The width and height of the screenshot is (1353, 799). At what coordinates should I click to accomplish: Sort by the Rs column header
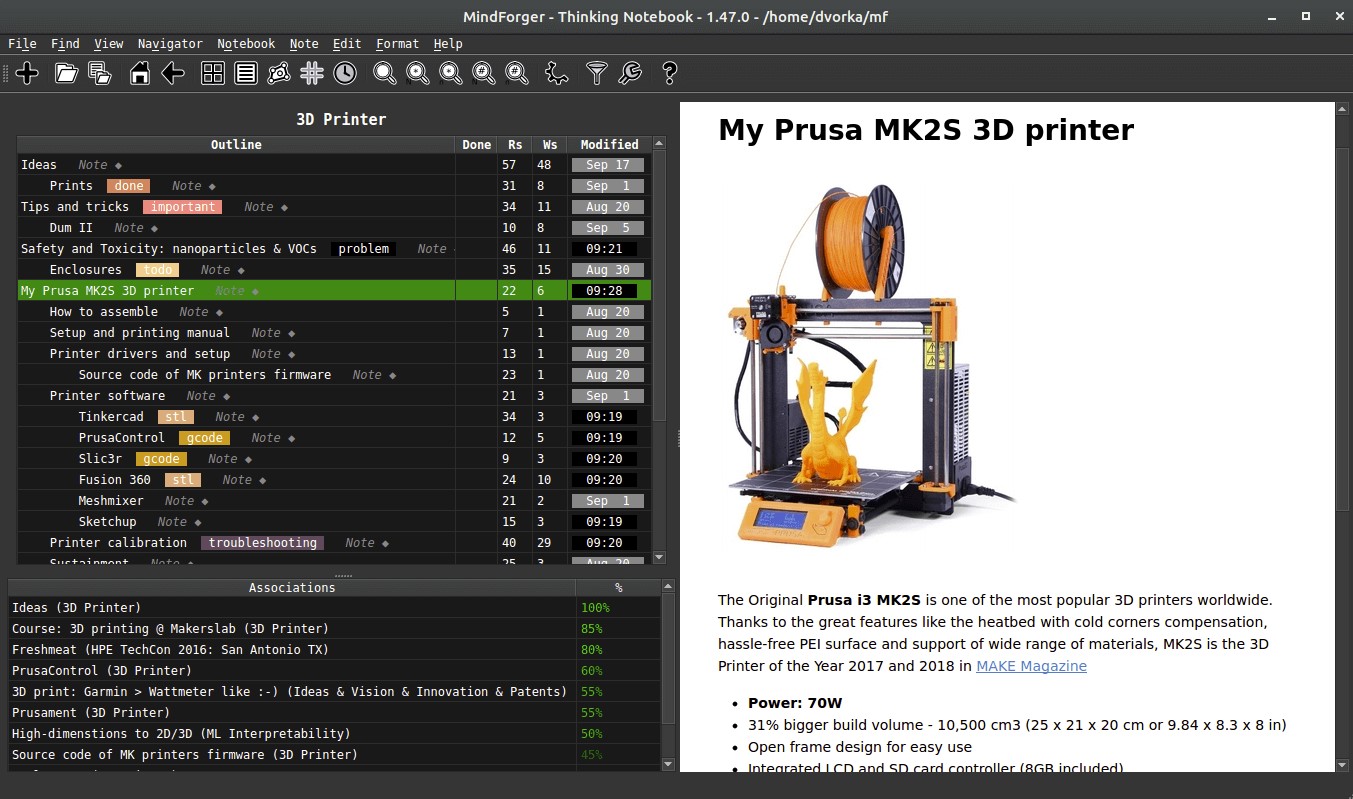tap(515, 145)
